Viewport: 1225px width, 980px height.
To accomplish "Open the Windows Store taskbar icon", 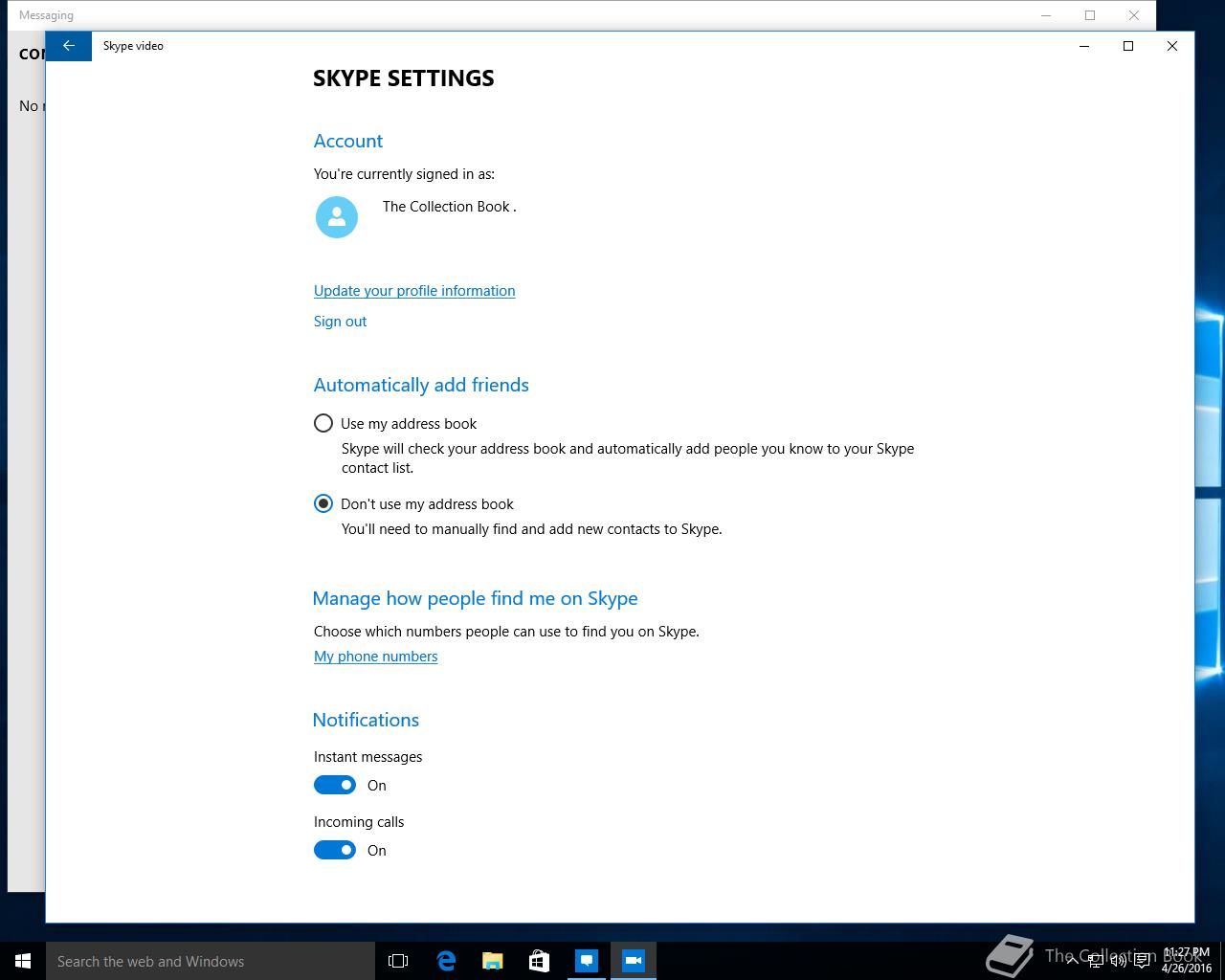I will click(540, 961).
